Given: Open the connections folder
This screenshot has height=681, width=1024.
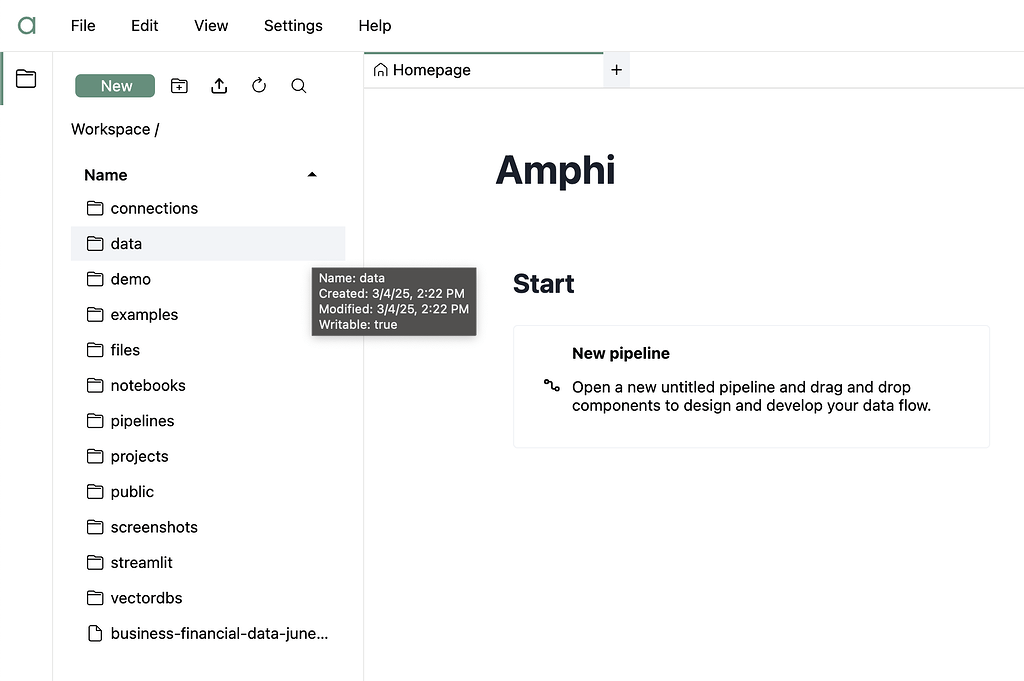Looking at the screenshot, I should (154, 208).
